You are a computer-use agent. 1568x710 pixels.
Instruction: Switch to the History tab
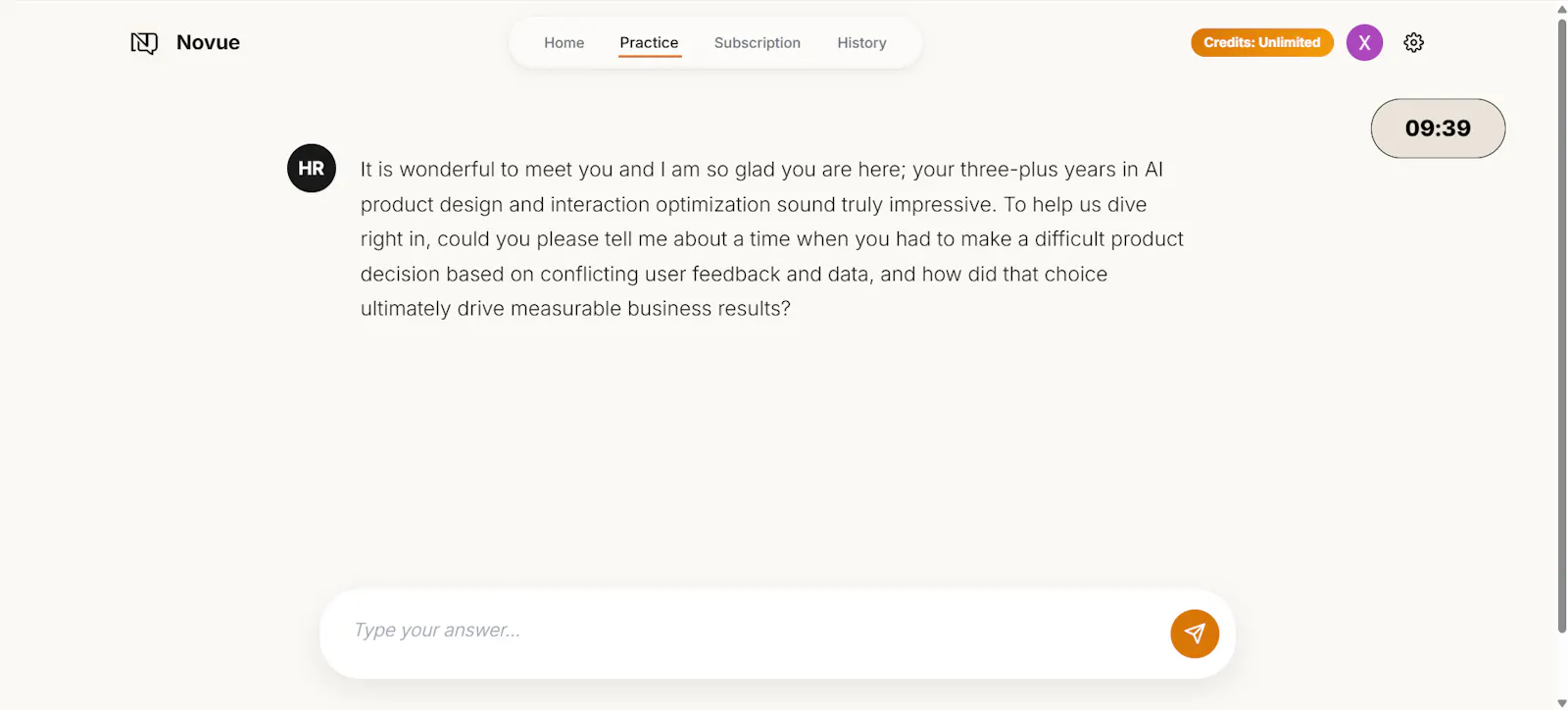861,42
